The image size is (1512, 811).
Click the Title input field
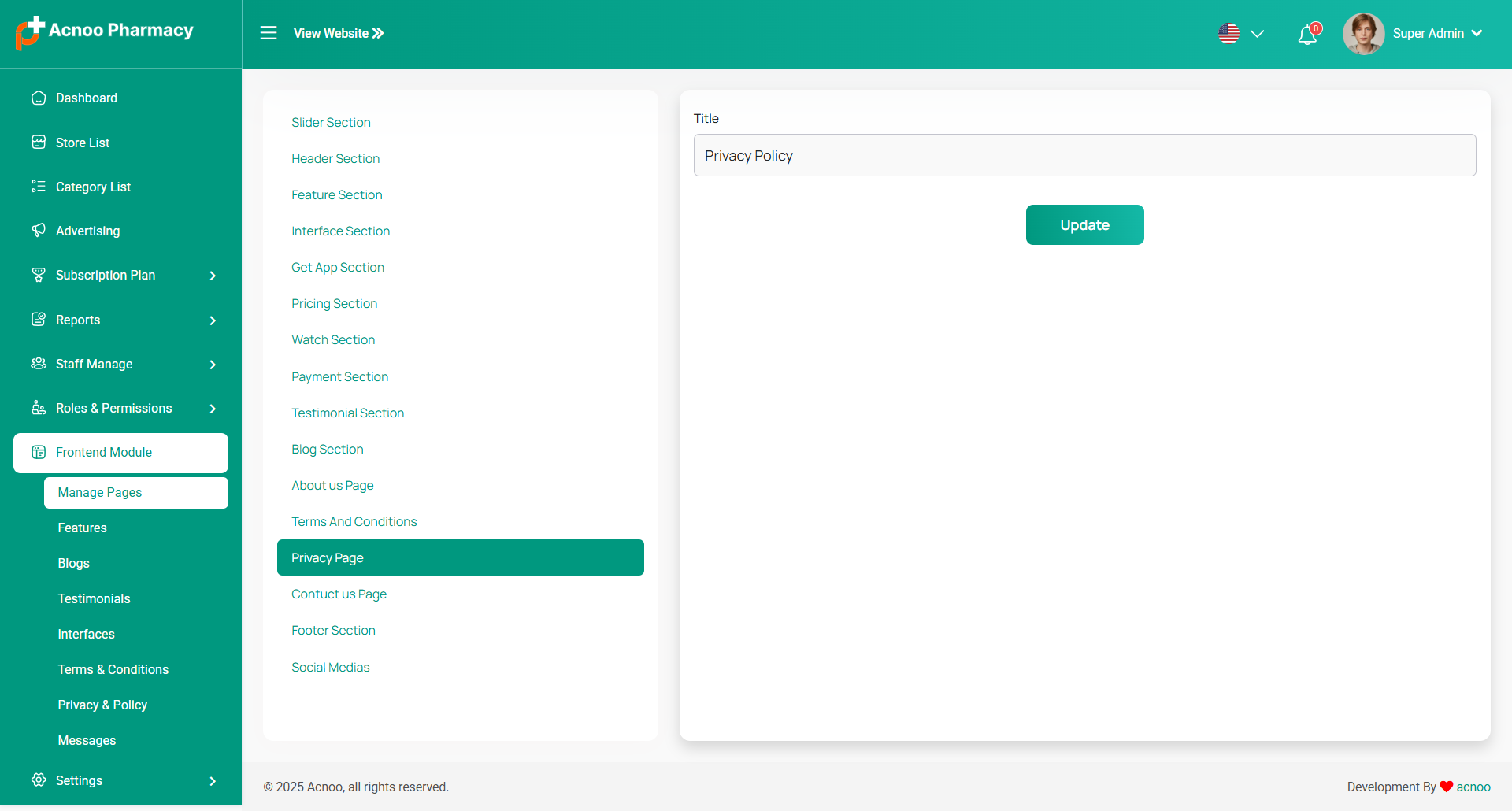(x=1084, y=155)
